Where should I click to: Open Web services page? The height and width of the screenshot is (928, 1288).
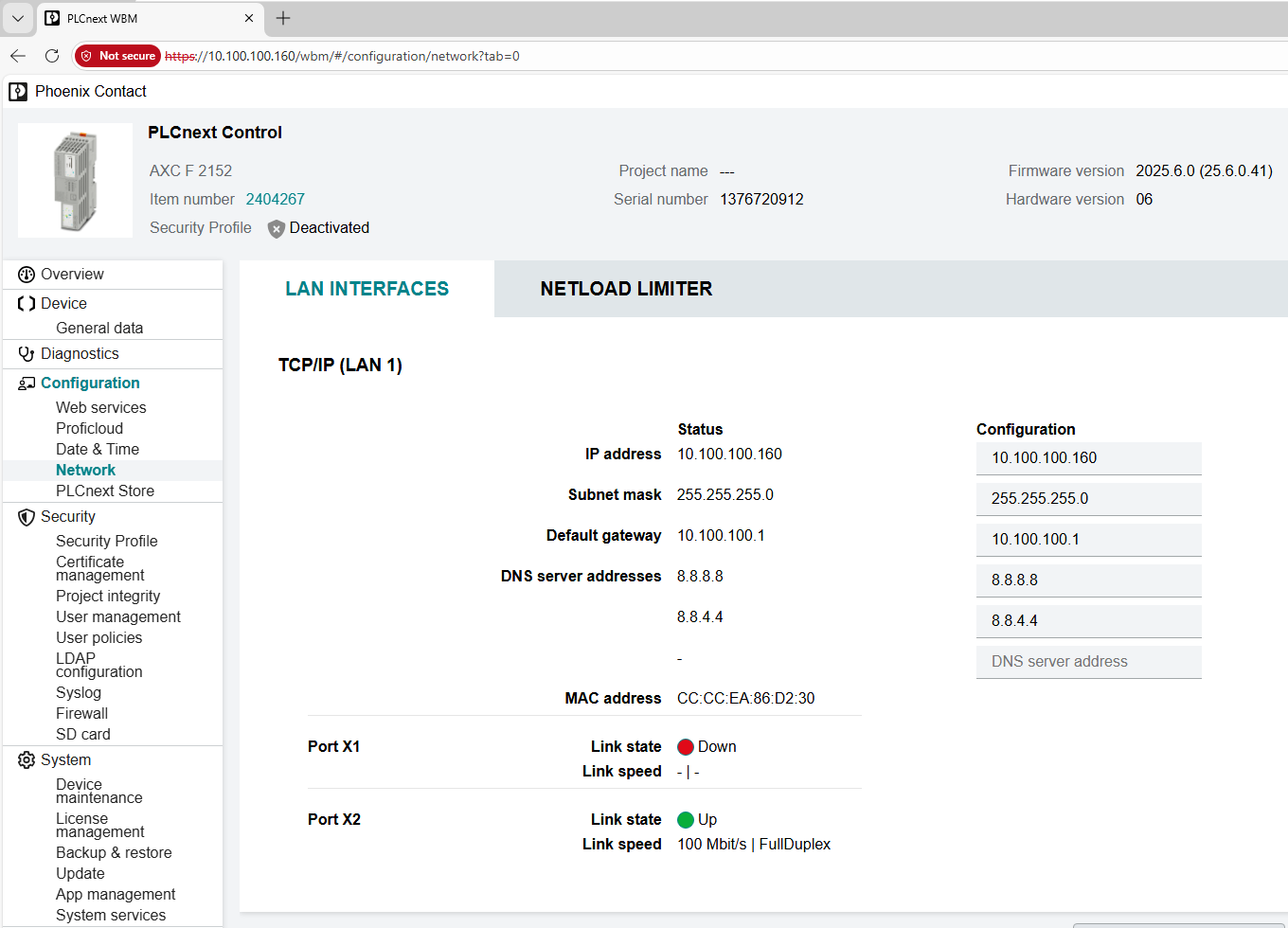pyautogui.click(x=101, y=408)
